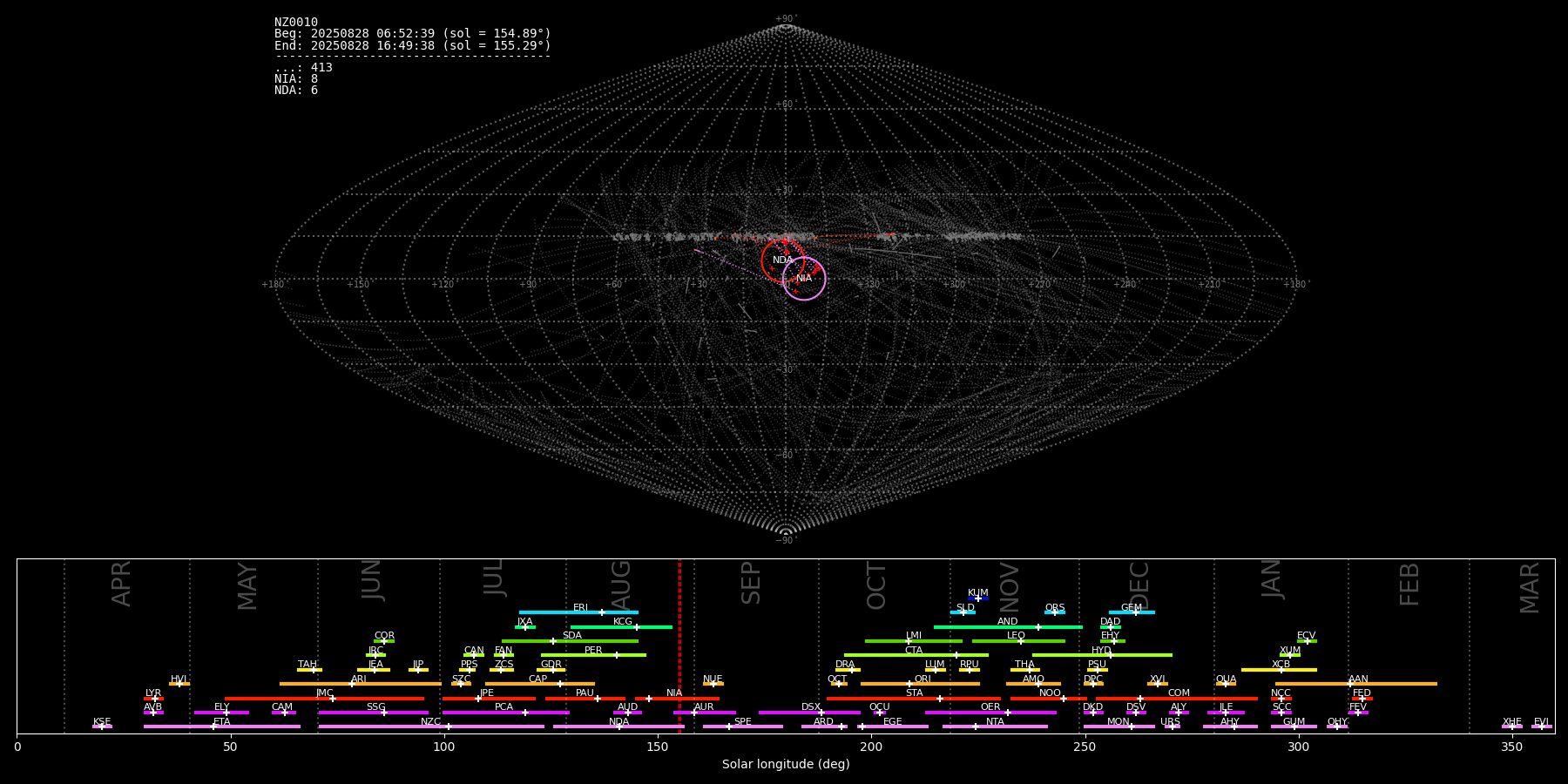Click the '...: 413' count line
Viewport: 1568px width, 784px height.
click(x=303, y=68)
